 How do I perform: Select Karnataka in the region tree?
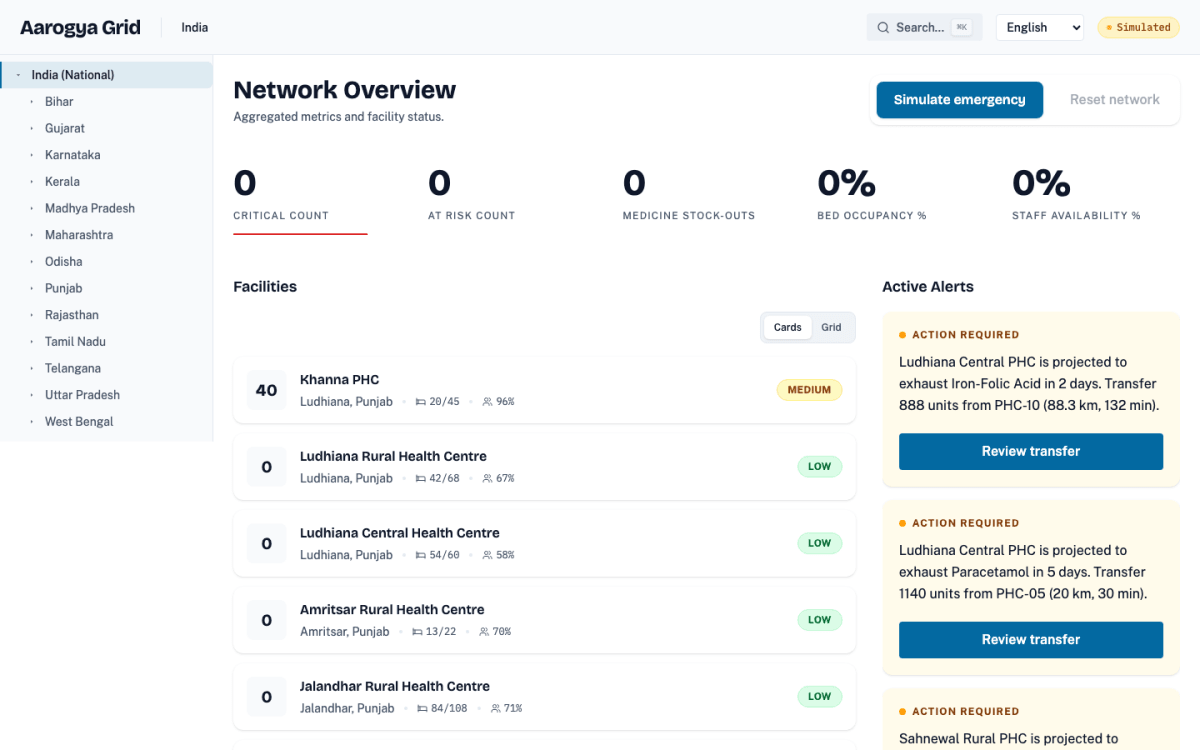(106, 155)
